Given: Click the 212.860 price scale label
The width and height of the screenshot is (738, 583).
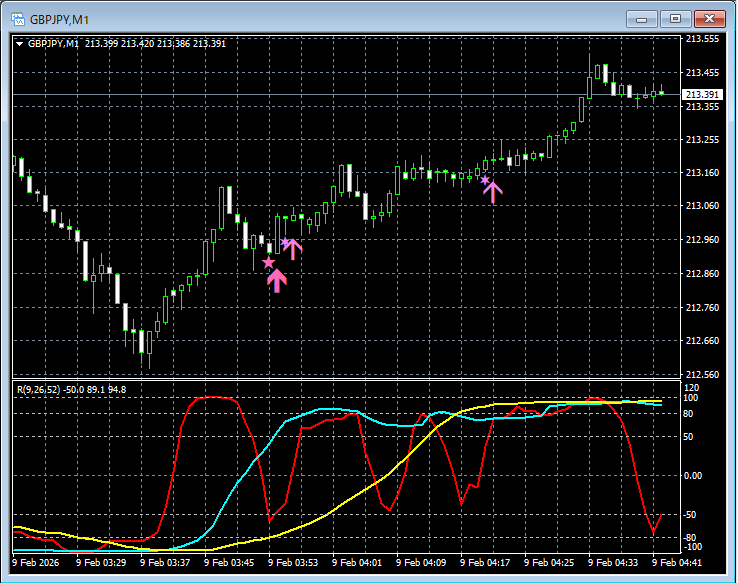Looking at the screenshot, I should (702, 273).
